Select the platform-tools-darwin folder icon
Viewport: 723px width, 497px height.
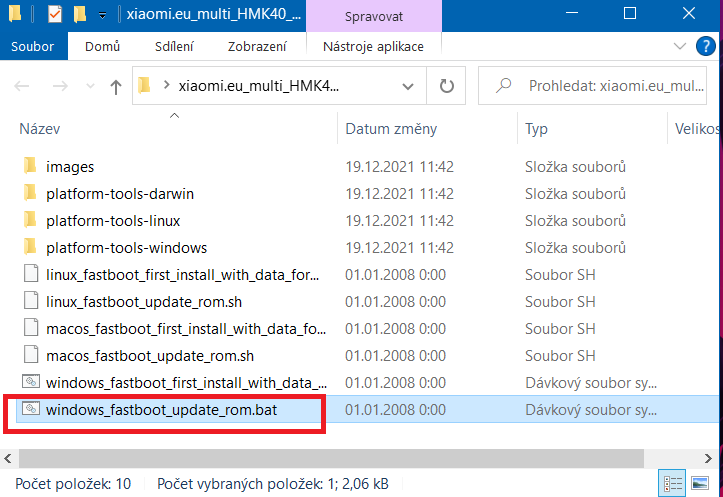[x=30, y=193]
